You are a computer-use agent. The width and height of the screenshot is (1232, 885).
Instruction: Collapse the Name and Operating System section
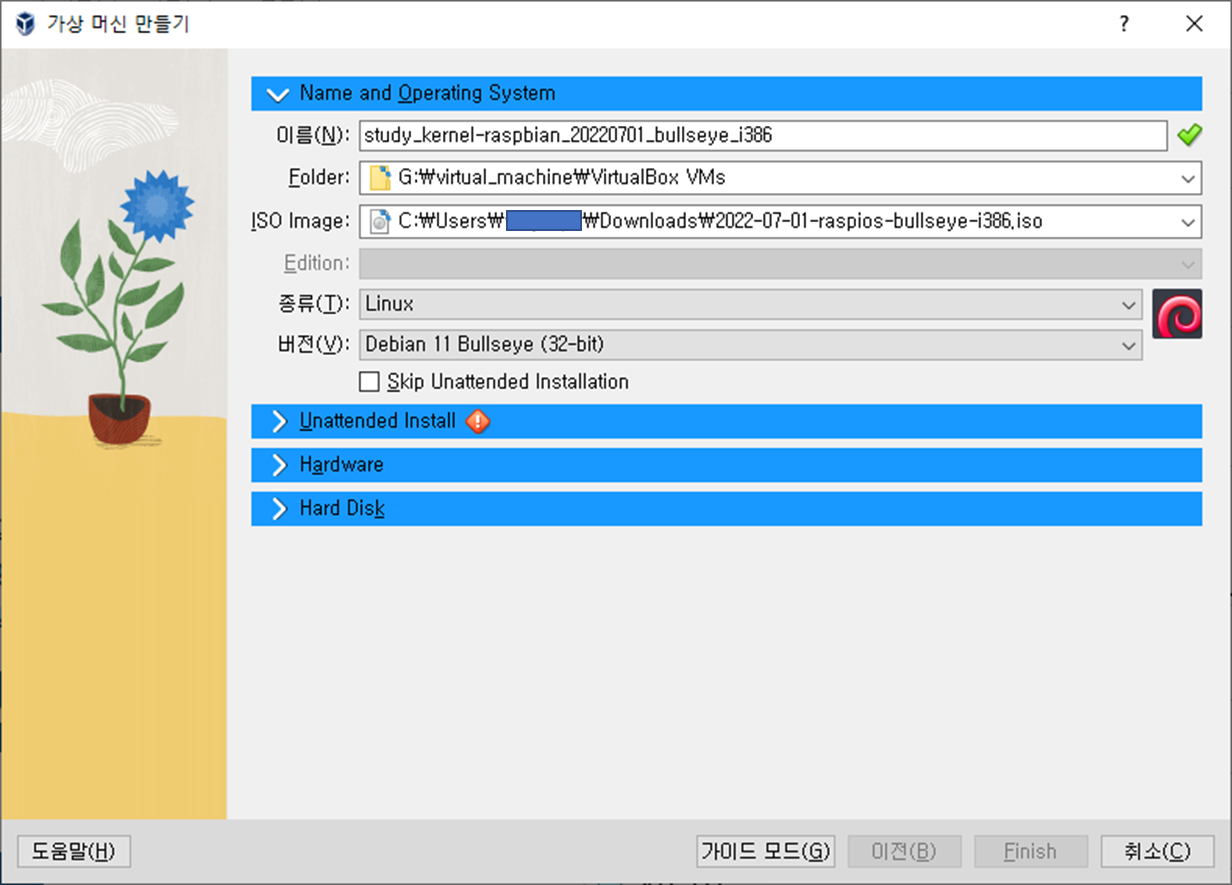[278, 94]
